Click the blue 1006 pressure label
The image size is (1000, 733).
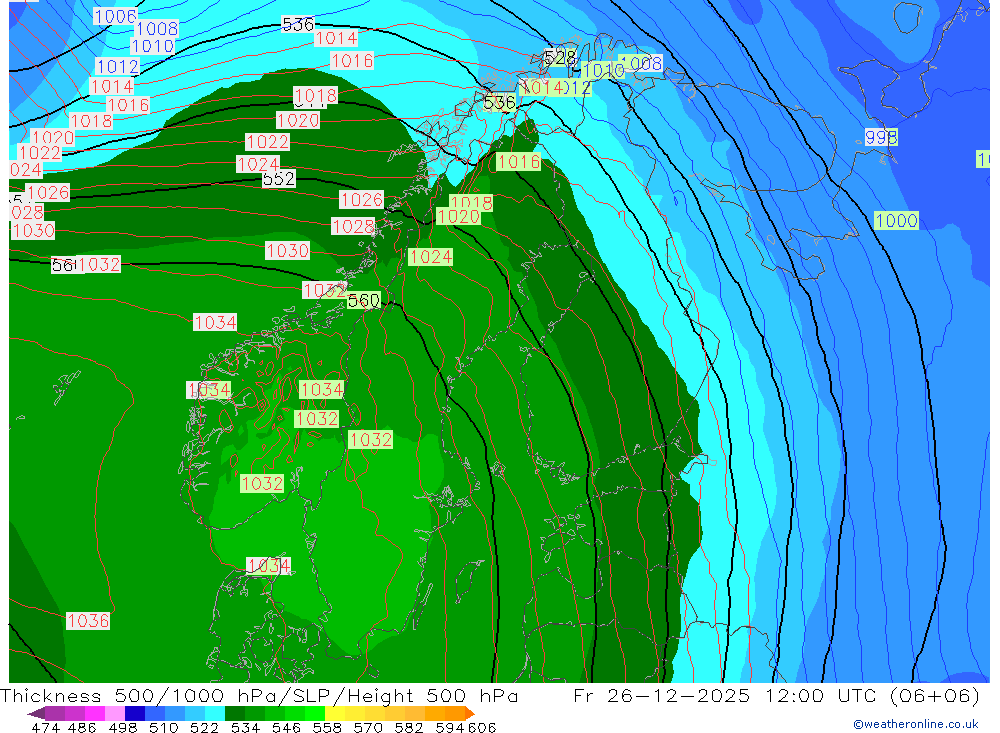(115, 17)
